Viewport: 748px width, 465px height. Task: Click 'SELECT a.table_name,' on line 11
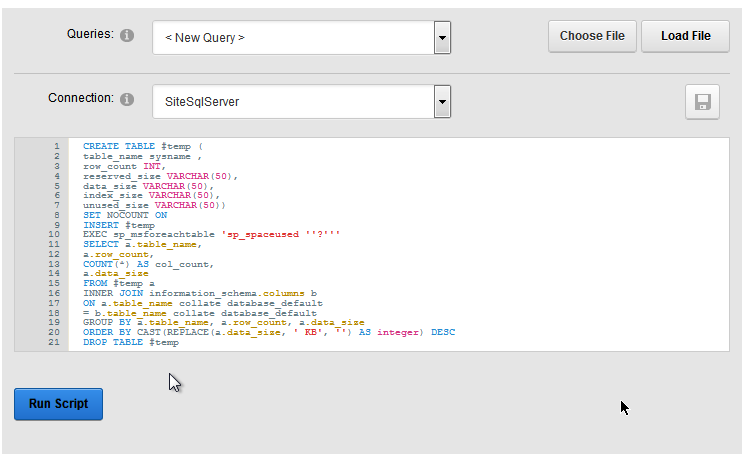(143, 245)
